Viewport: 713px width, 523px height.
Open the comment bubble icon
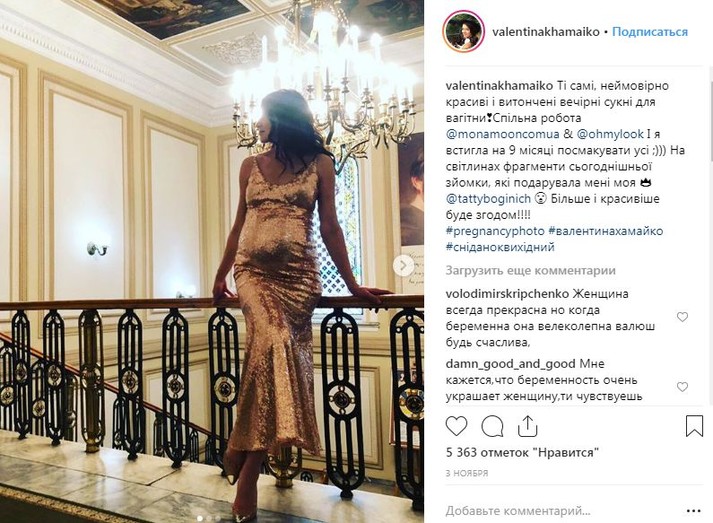click(492, 427)
